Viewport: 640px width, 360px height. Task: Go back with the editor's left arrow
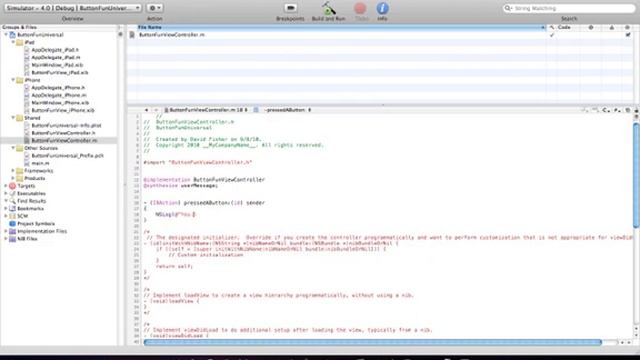point(146,110)
